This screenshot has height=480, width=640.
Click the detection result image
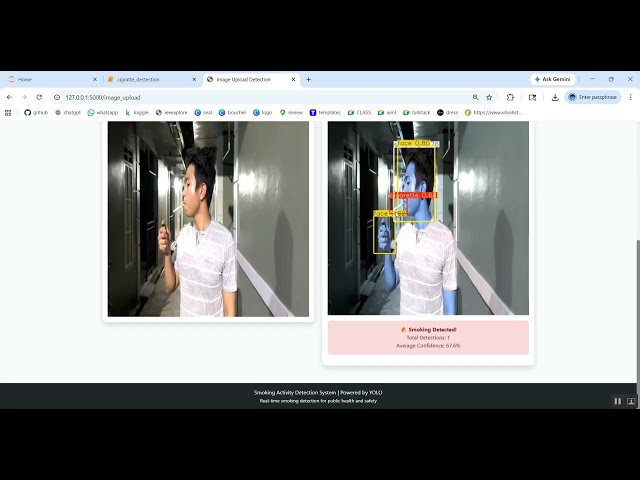428,218
